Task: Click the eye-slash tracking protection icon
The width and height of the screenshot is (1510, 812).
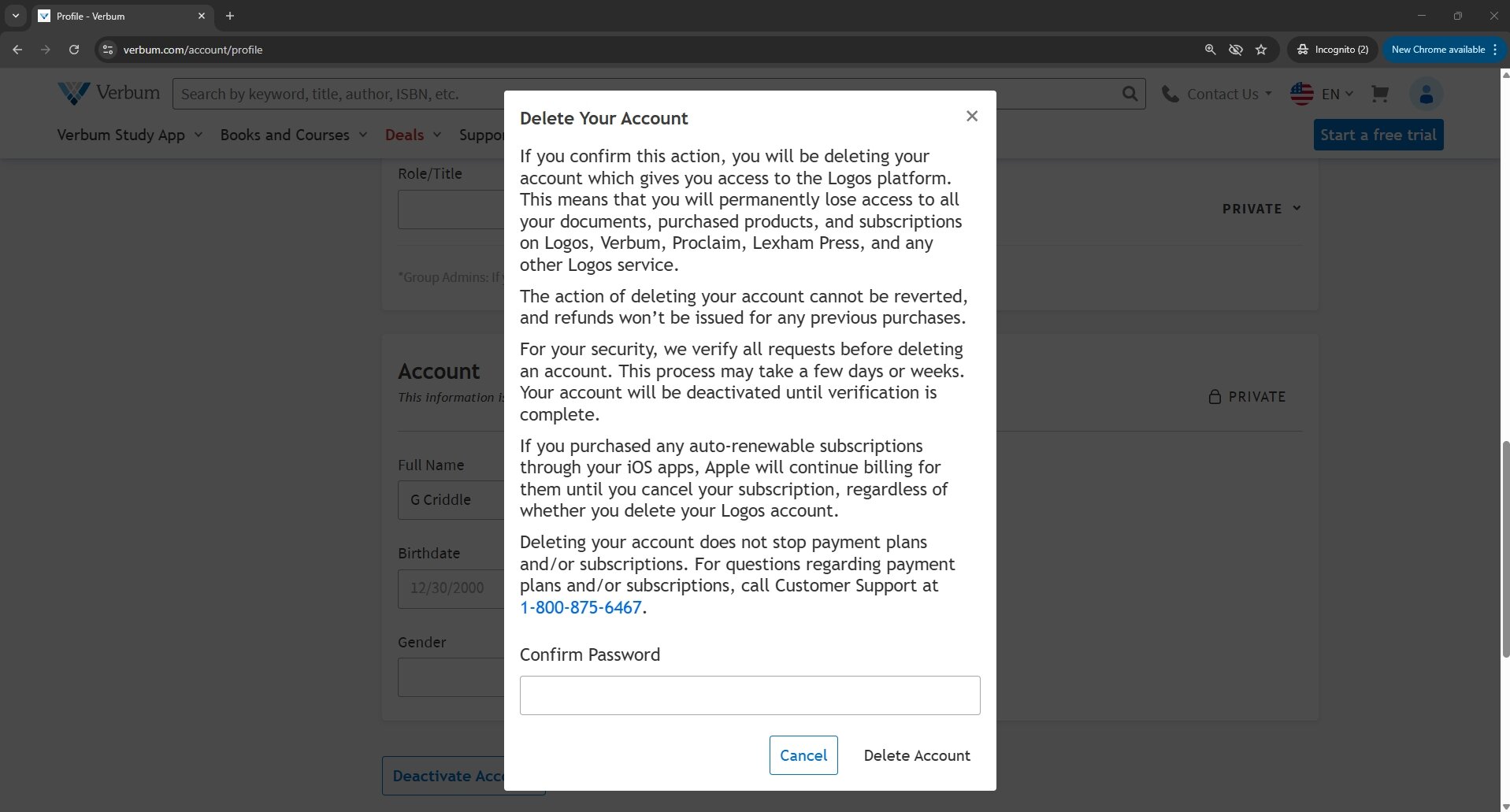Action: coord(1236,49)
